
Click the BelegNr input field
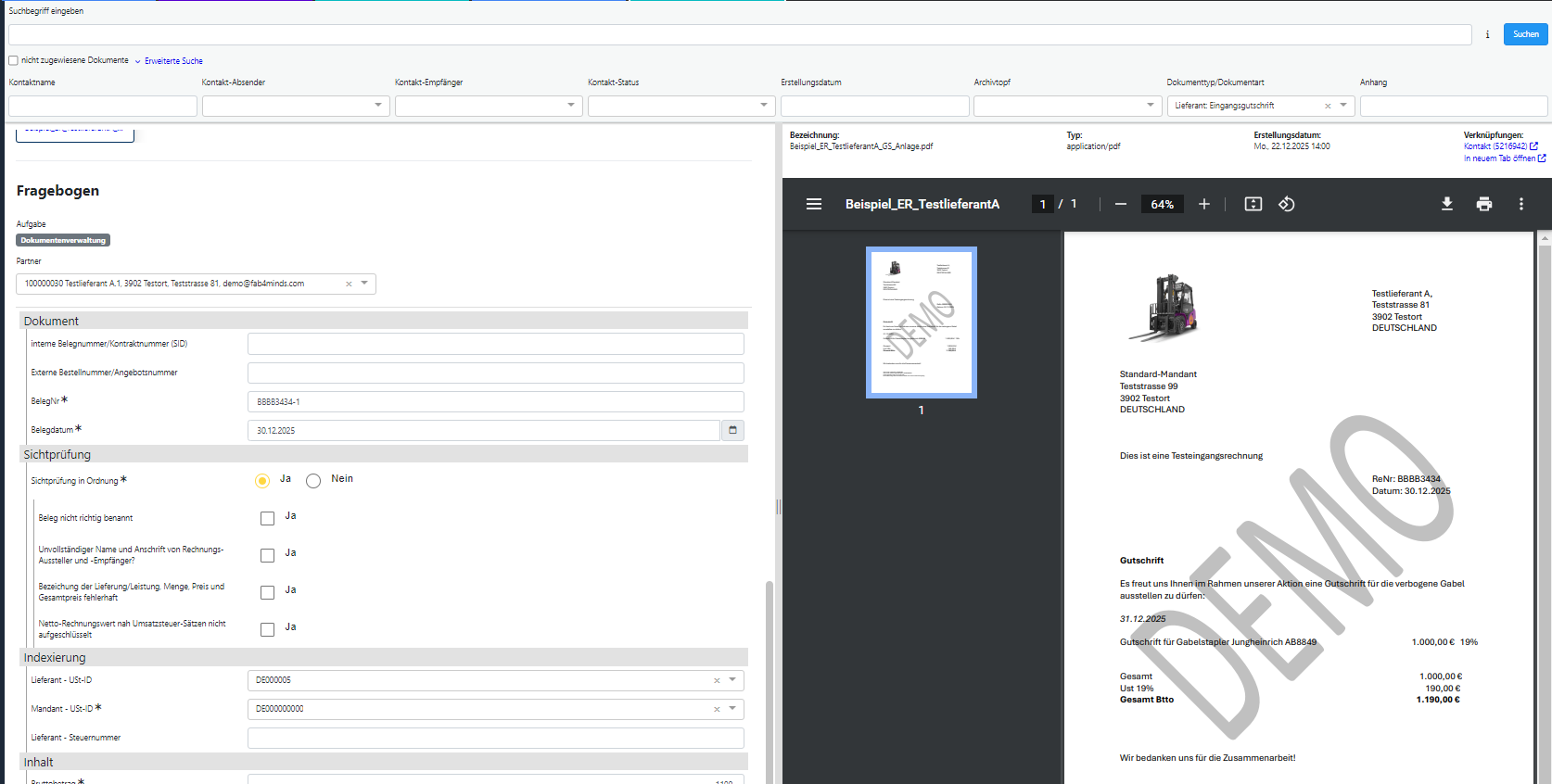pyautogui.click(x=495, y=401)
